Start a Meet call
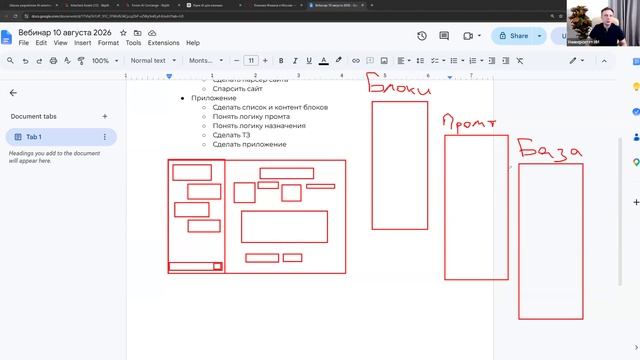The width and height of the screenshot is (640, 360). tap(468, 36)
